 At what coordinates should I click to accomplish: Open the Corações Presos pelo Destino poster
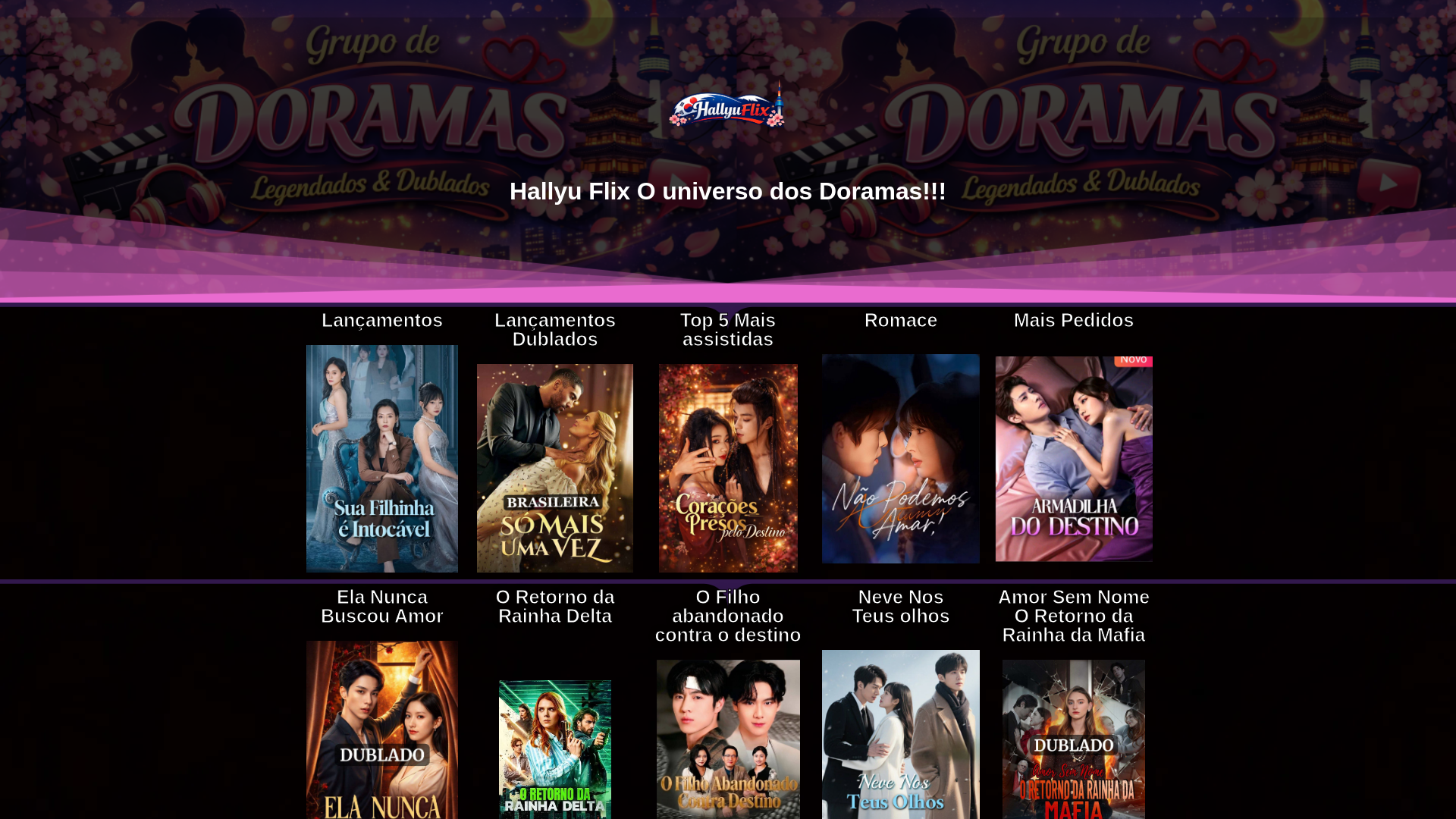[x=728, y=468]
